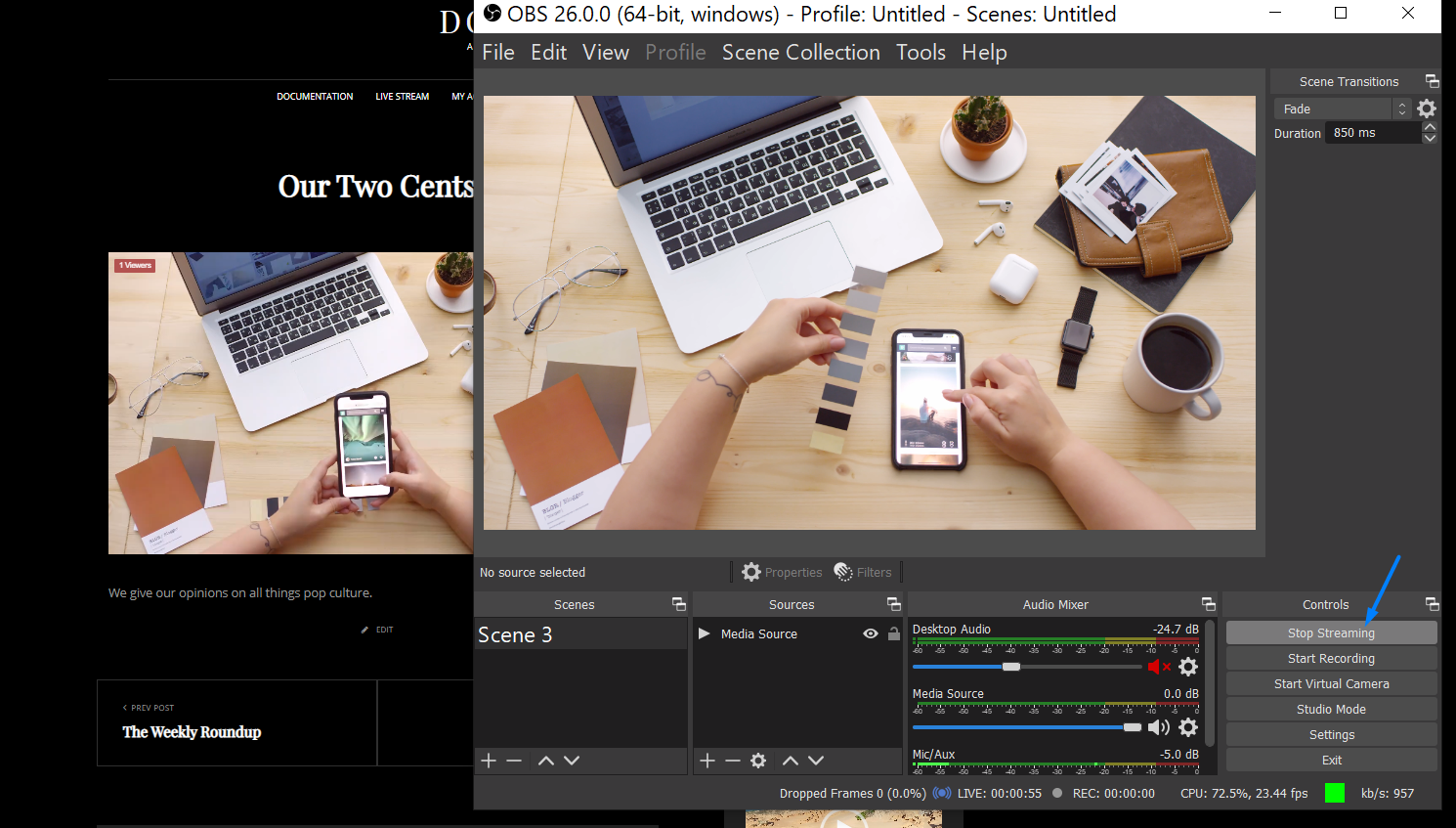The height and width of the screenshot is (828, 1456).
Task: Undock the Sources panel
Action: (x=894, y=604)
